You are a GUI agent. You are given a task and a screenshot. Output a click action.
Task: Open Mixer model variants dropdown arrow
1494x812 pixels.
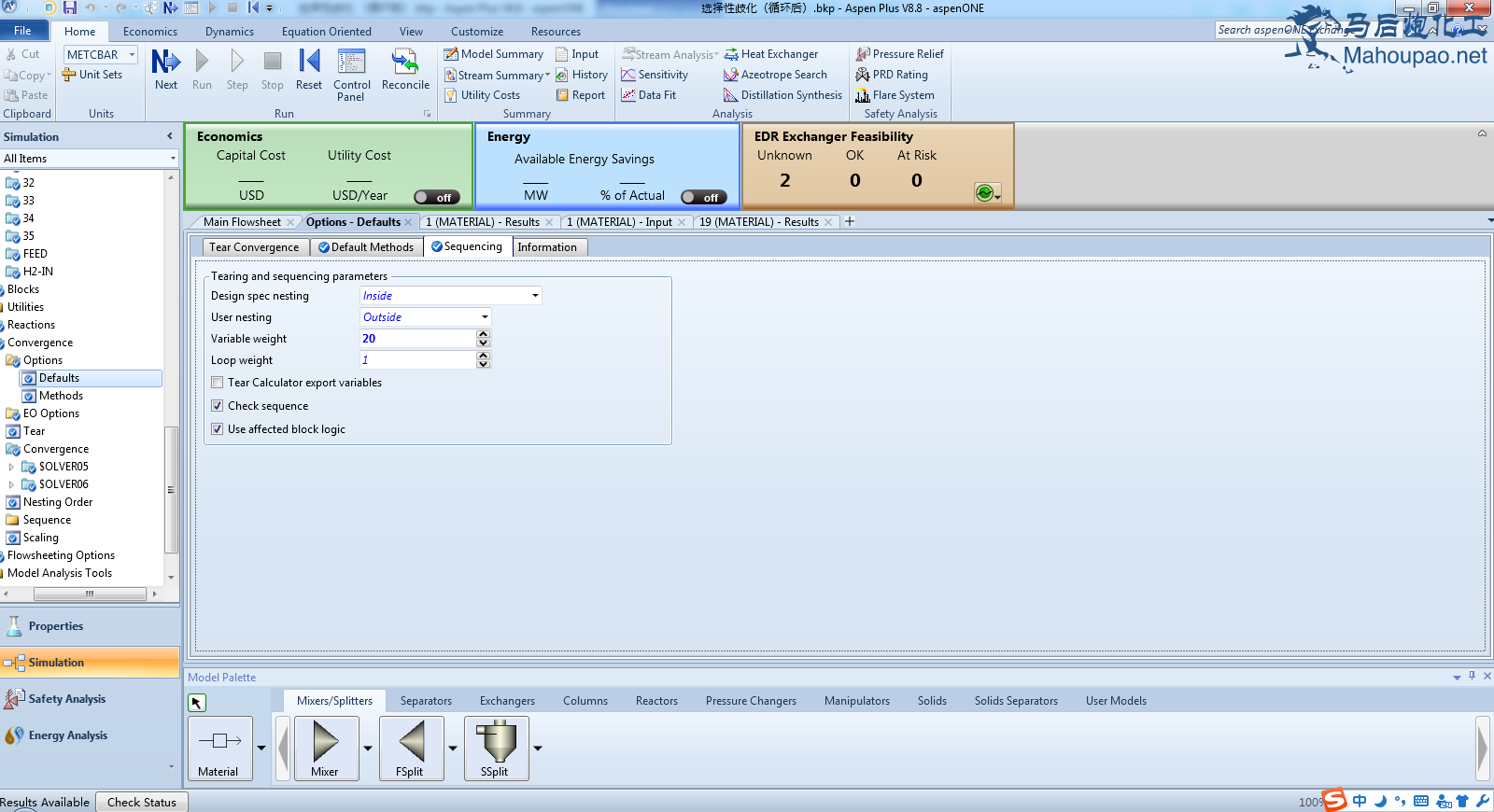[x=368, y=749]
